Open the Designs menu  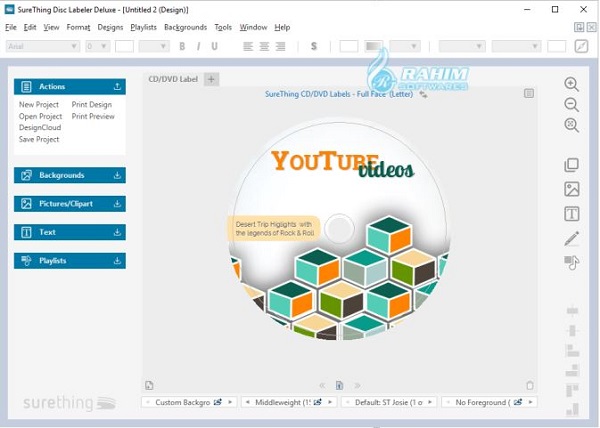[x=110, y=27]
